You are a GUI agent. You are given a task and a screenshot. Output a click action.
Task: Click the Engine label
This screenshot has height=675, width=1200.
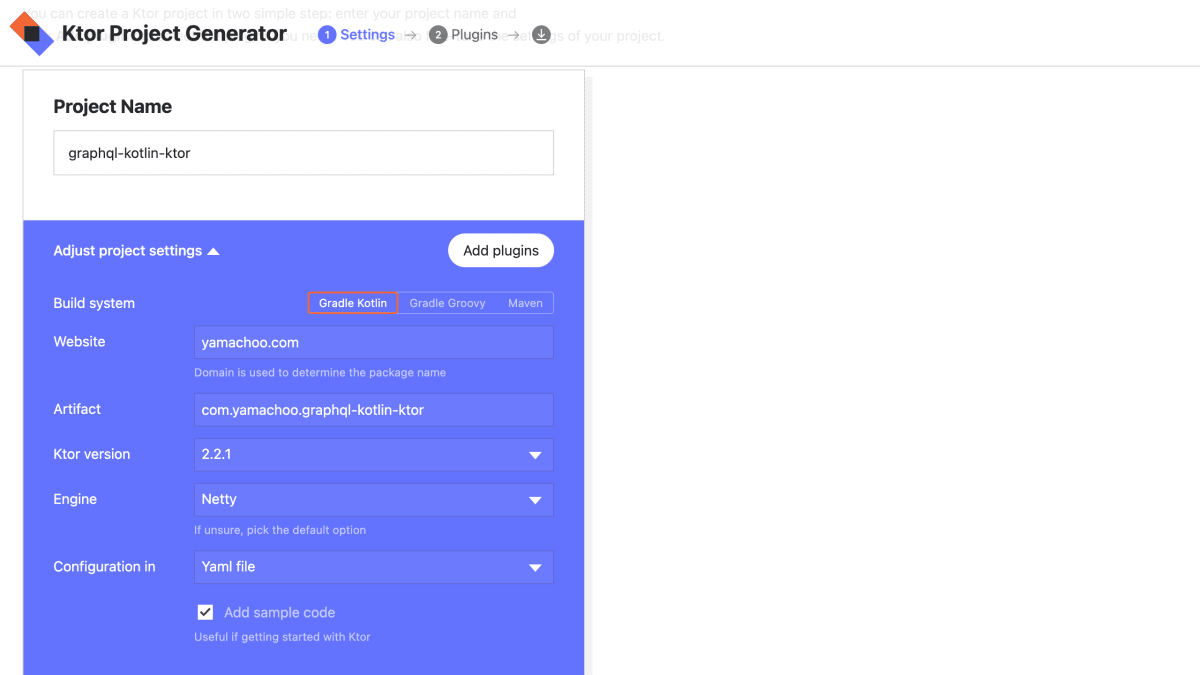(75, 499)
